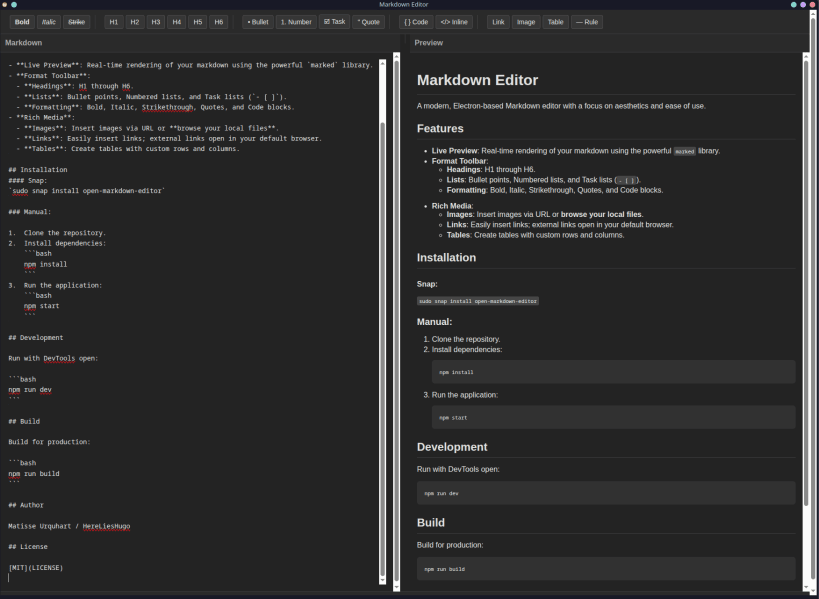Image resolution: width=819 pixels, height=599 pixels.
Task: Open the Link insert button
Action: click(x=498, y=22)
